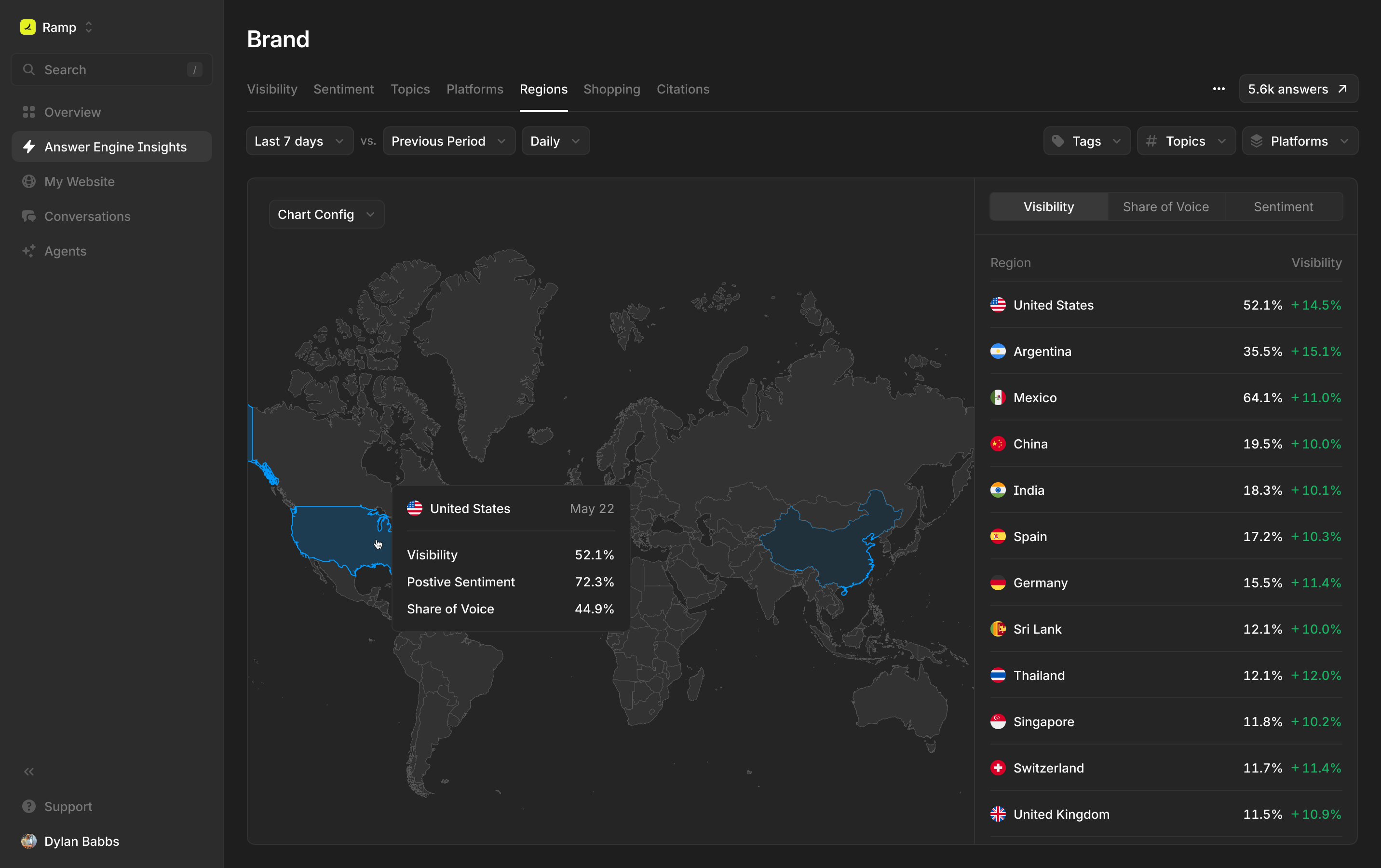Viewport: 1381px width, 868px height.
Task: Switch to the Citations tab
Action: (682, 89)
